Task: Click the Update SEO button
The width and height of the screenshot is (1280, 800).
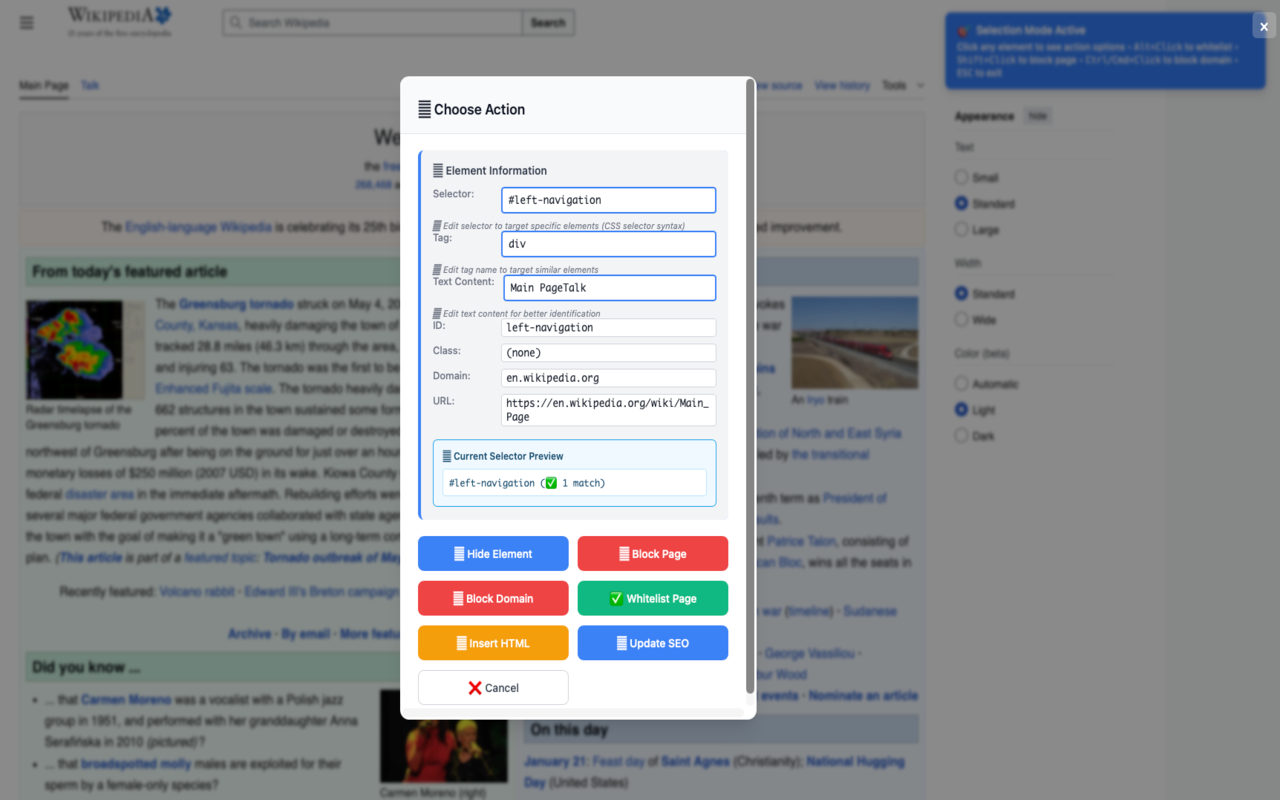Action: pyautogui.click(x=653, y=643)
